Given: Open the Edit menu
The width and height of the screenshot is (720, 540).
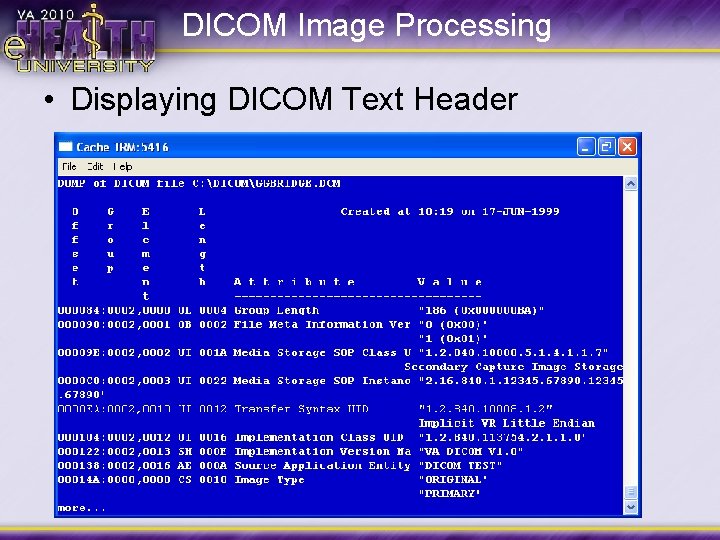Looking at the screenshot, I should click(x=96, y=167).
